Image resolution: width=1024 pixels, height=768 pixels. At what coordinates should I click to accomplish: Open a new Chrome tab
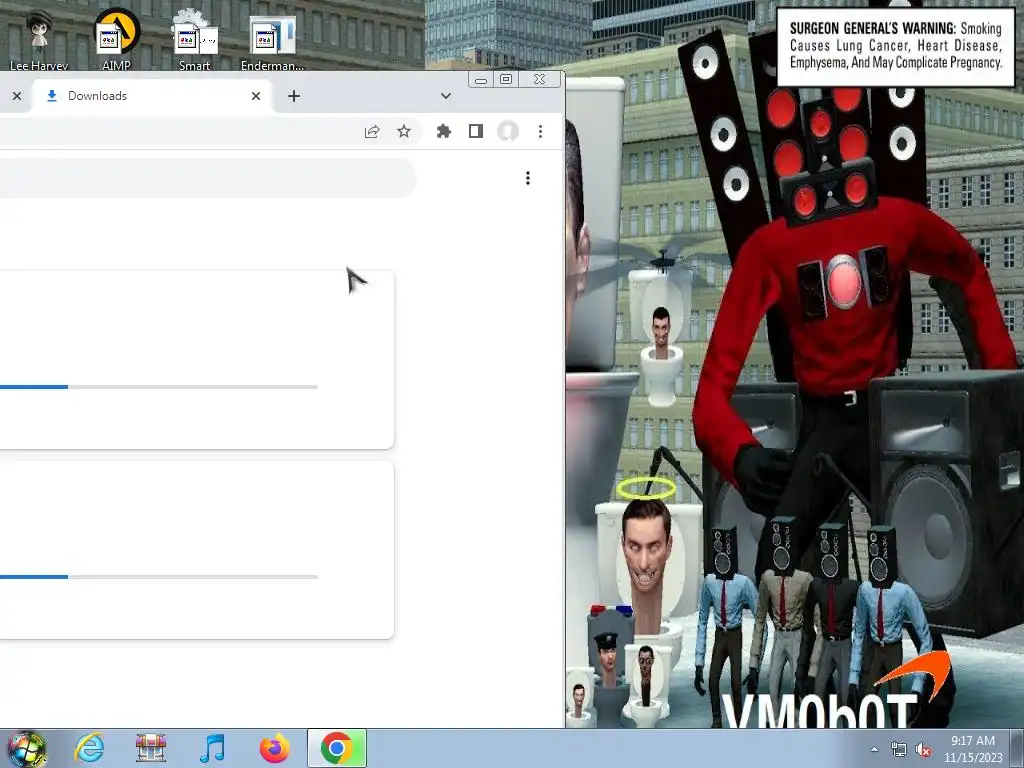294,96
